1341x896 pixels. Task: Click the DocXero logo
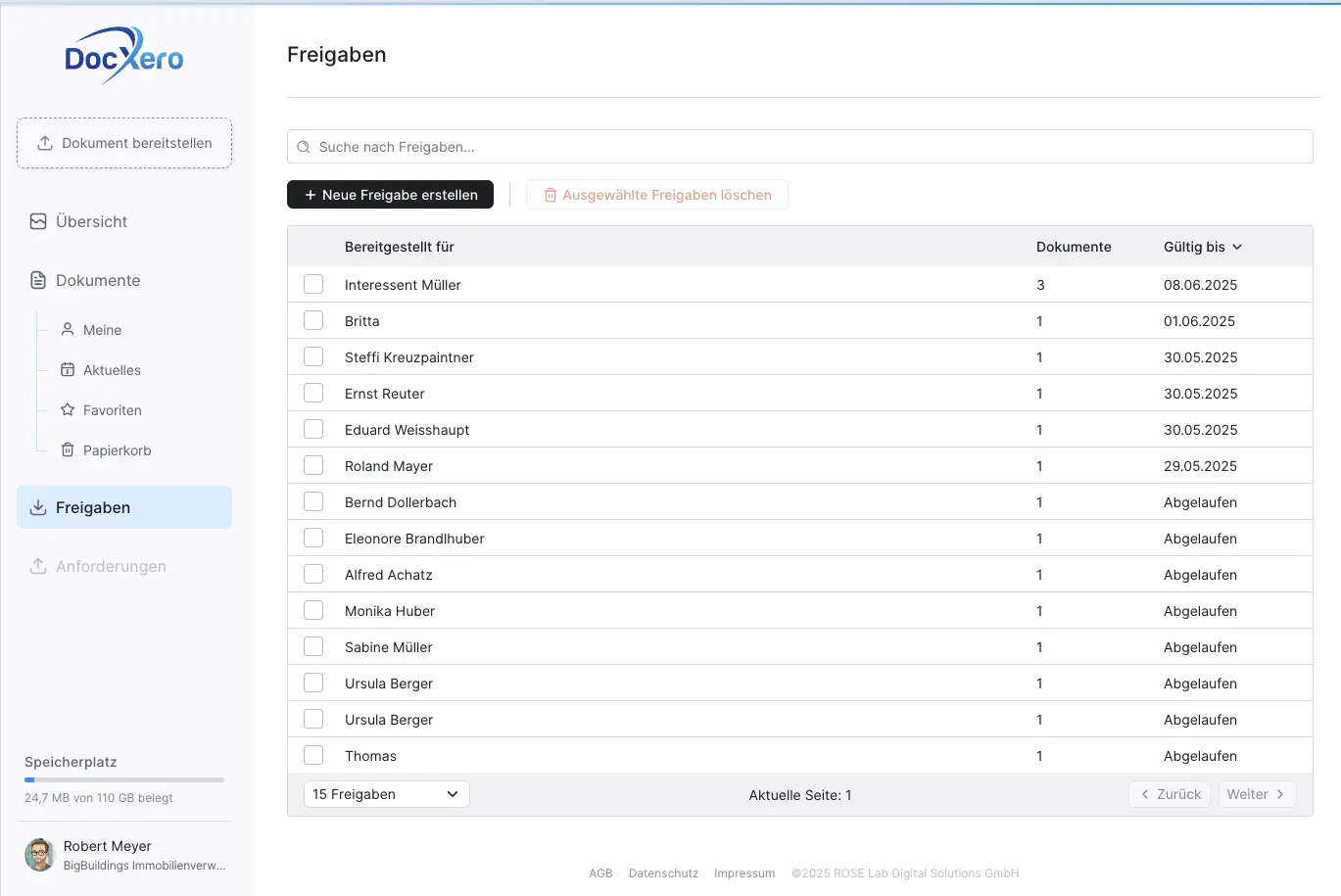124,57
